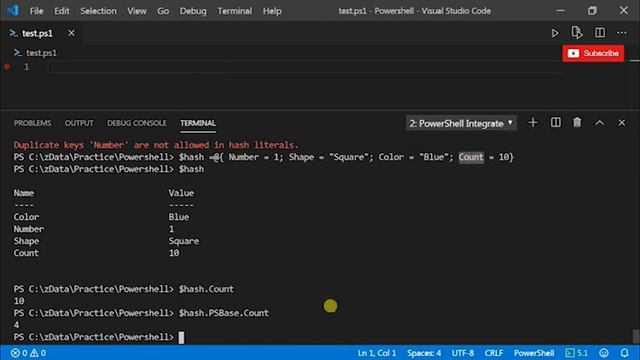640x360 pixels.
Task: Click PowerShell version 5.1 status icon
Action: [576, 353]
